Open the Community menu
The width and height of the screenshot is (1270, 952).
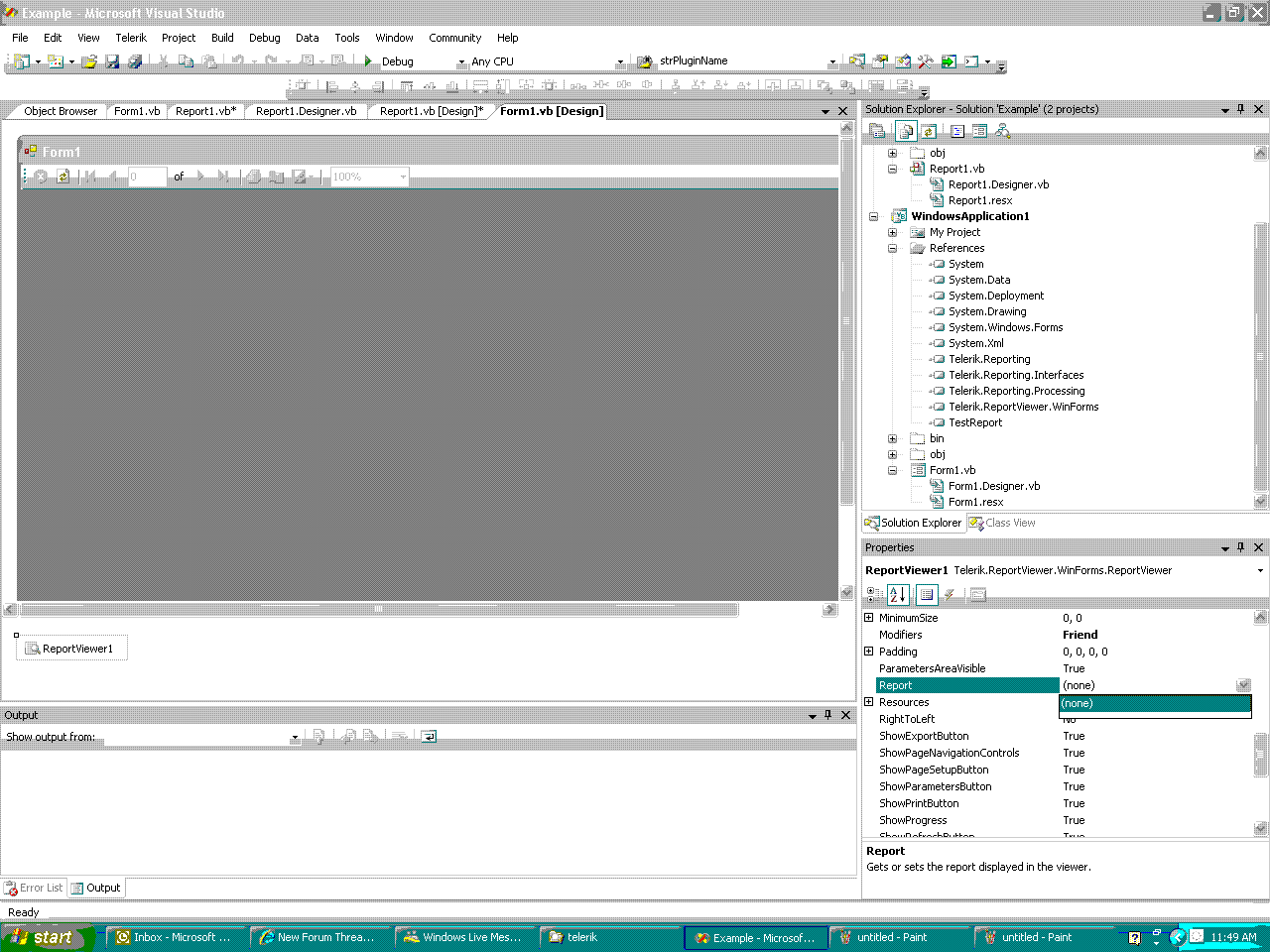454,38
